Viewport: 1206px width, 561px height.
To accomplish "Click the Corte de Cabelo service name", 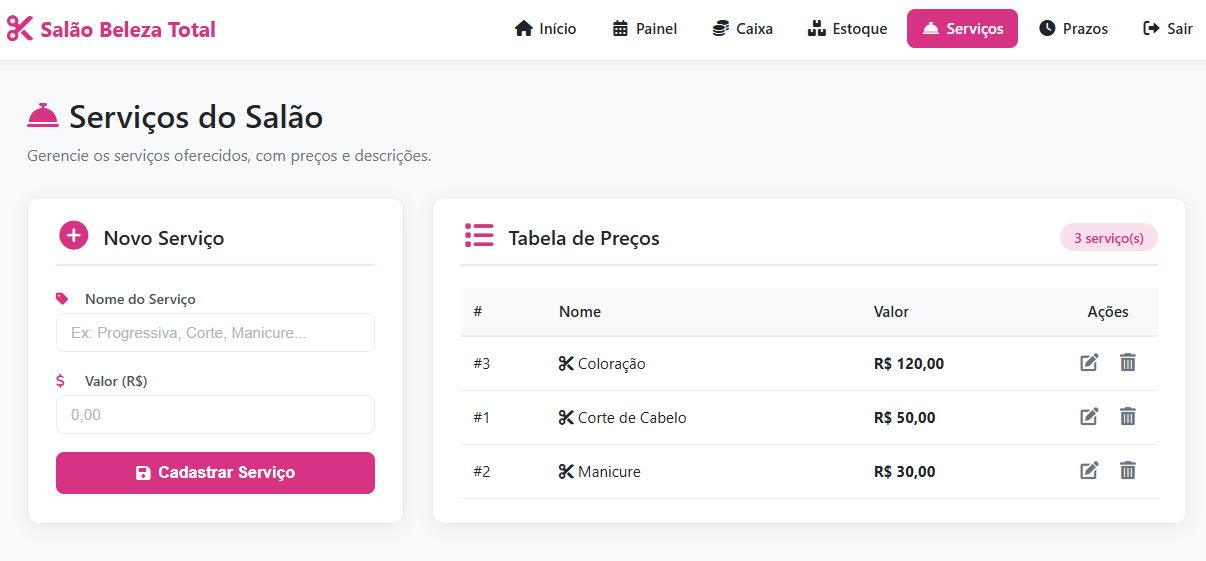I will 632,418.
